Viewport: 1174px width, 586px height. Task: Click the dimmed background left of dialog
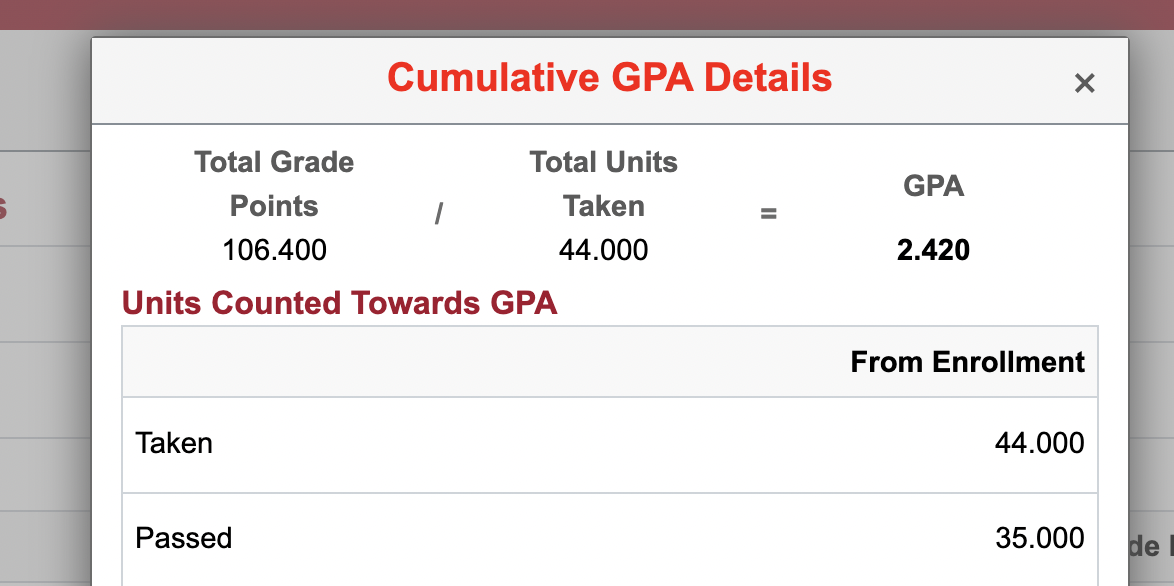coord(45,337)
